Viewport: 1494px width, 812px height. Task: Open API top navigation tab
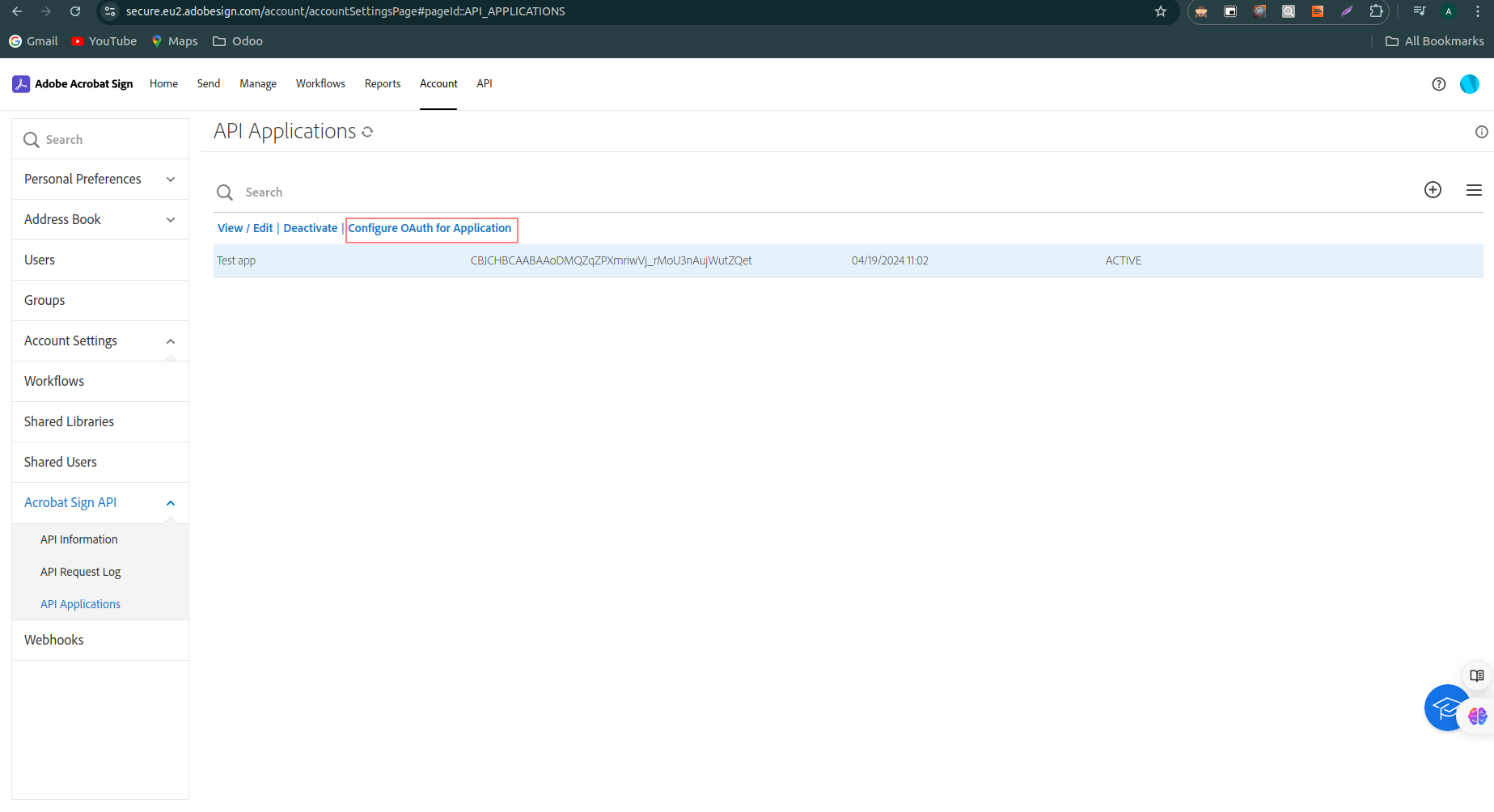coord(485,84)
